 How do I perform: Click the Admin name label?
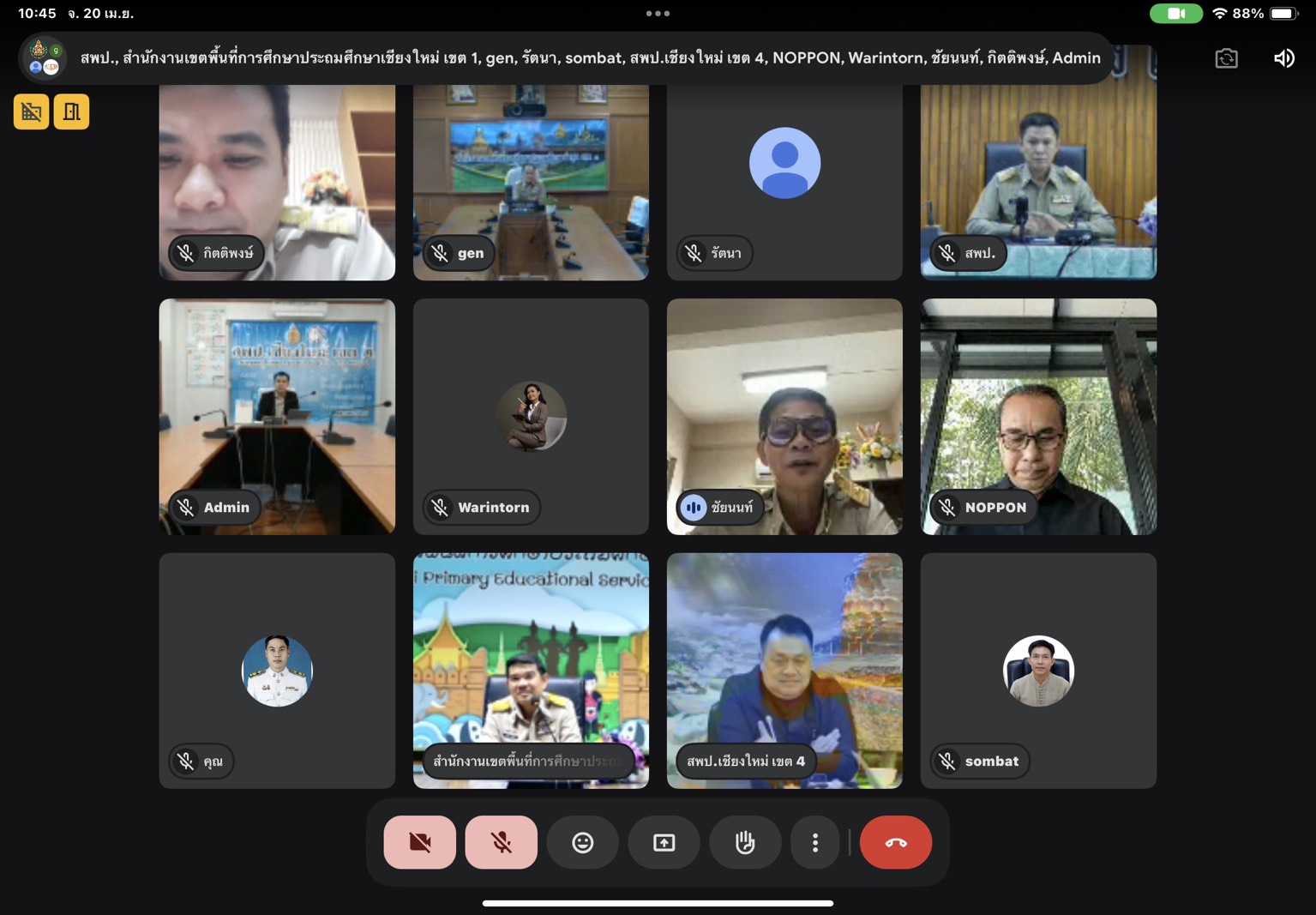226,507
